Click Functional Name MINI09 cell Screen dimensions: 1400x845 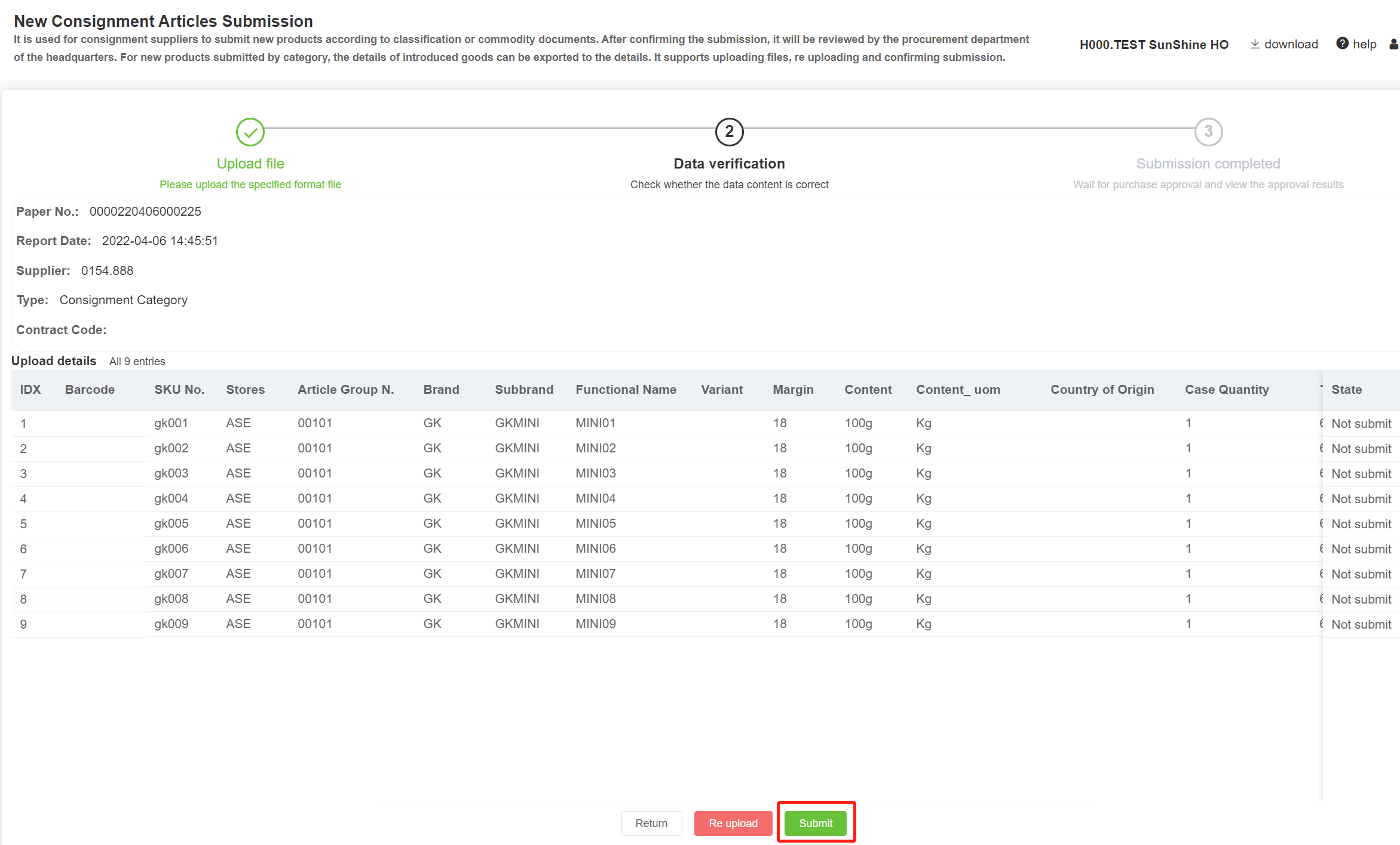tap(596, 624)
